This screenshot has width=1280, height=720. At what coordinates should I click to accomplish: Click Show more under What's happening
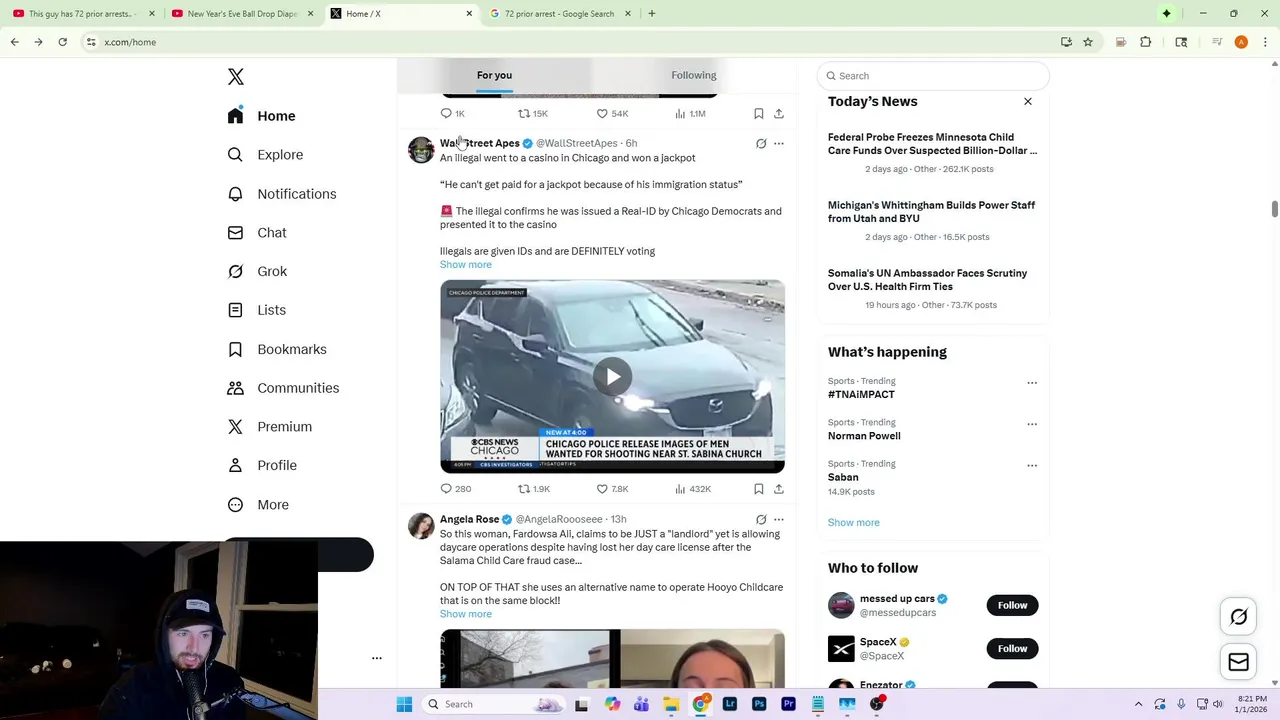[x=853, y=522]
